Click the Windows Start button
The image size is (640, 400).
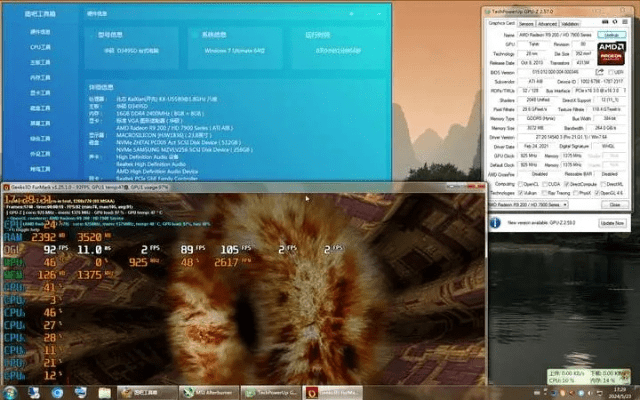12,391
